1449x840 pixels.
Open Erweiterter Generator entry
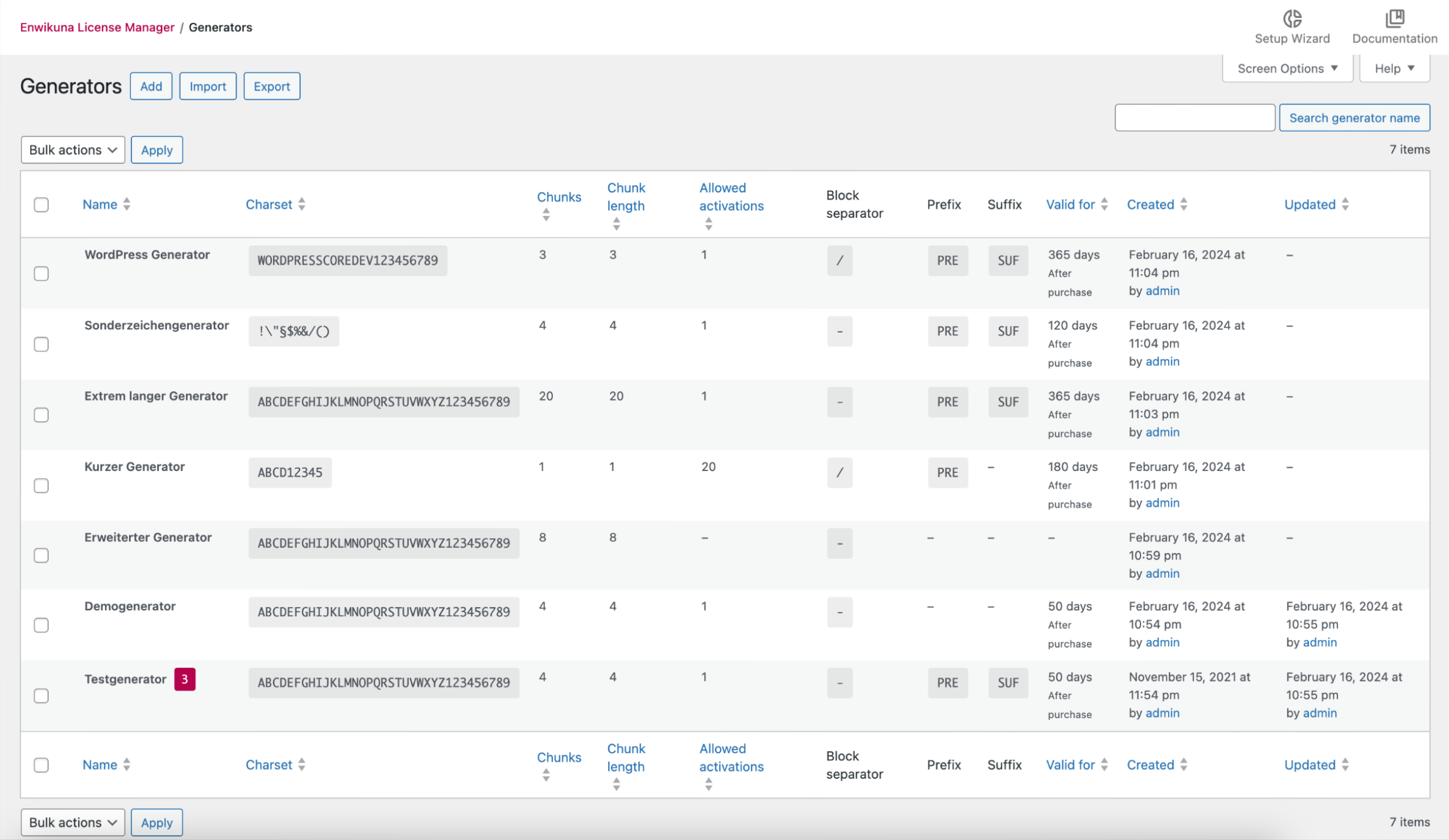(x=148, y=537)
